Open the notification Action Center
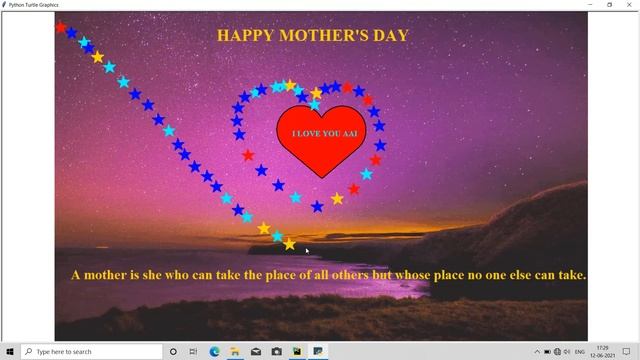Image resolution: width=640 pixels, height=360 pixels. 627,351
